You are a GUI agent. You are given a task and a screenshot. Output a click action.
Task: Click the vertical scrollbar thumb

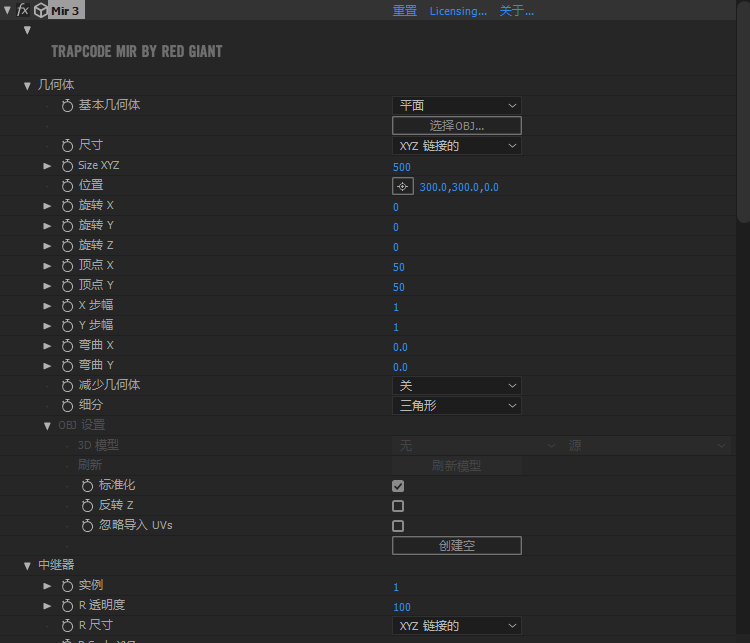point(743,111)
